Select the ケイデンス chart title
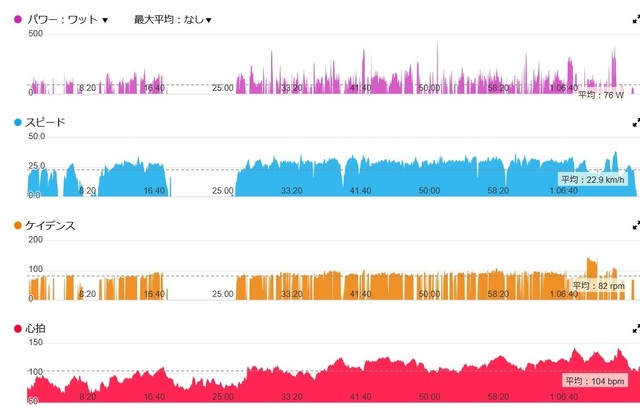640x415 pixels. (53, 226)
